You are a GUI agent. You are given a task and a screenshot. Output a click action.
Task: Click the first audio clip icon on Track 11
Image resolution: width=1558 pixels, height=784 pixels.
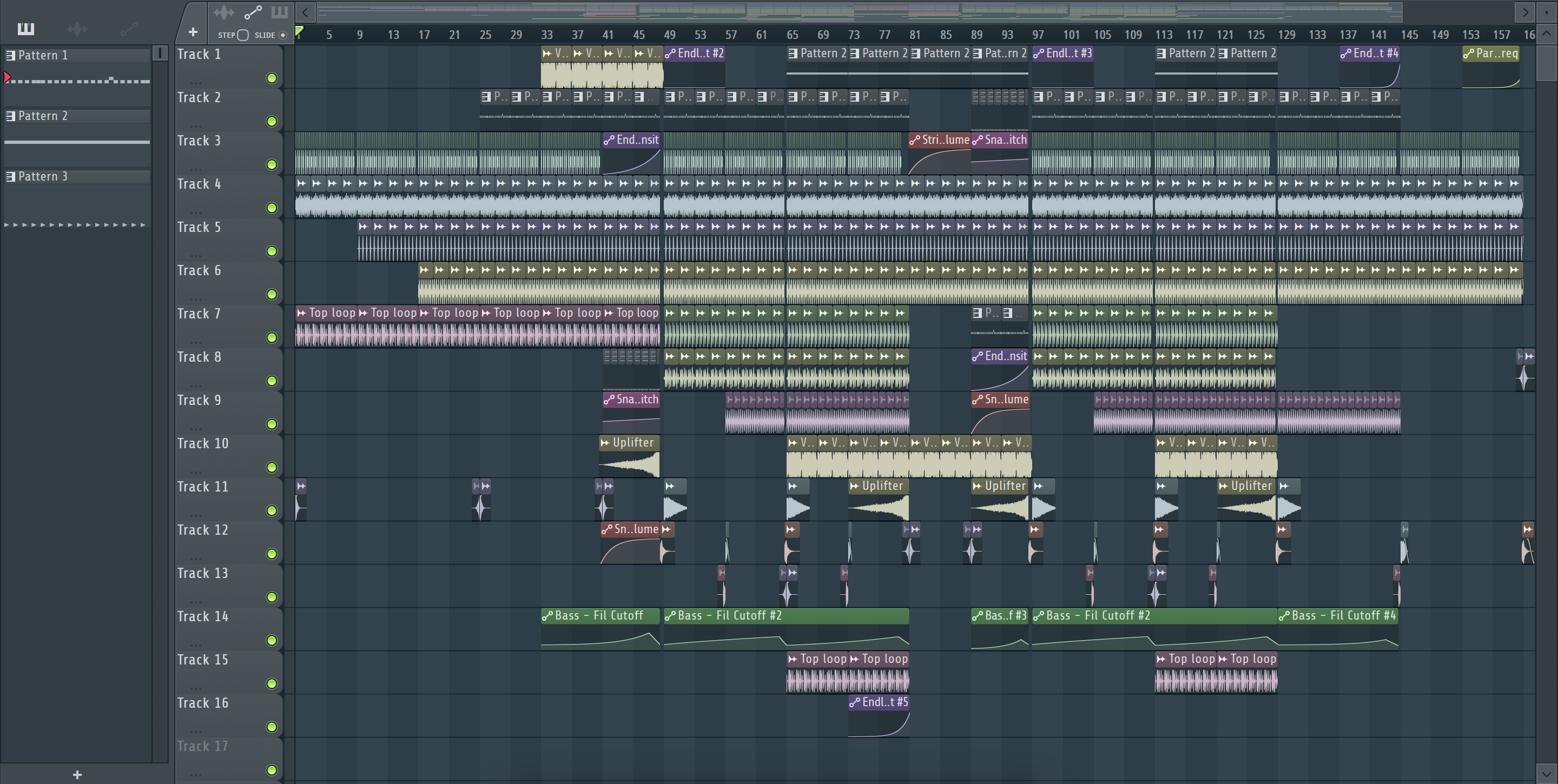coord(301,486)
